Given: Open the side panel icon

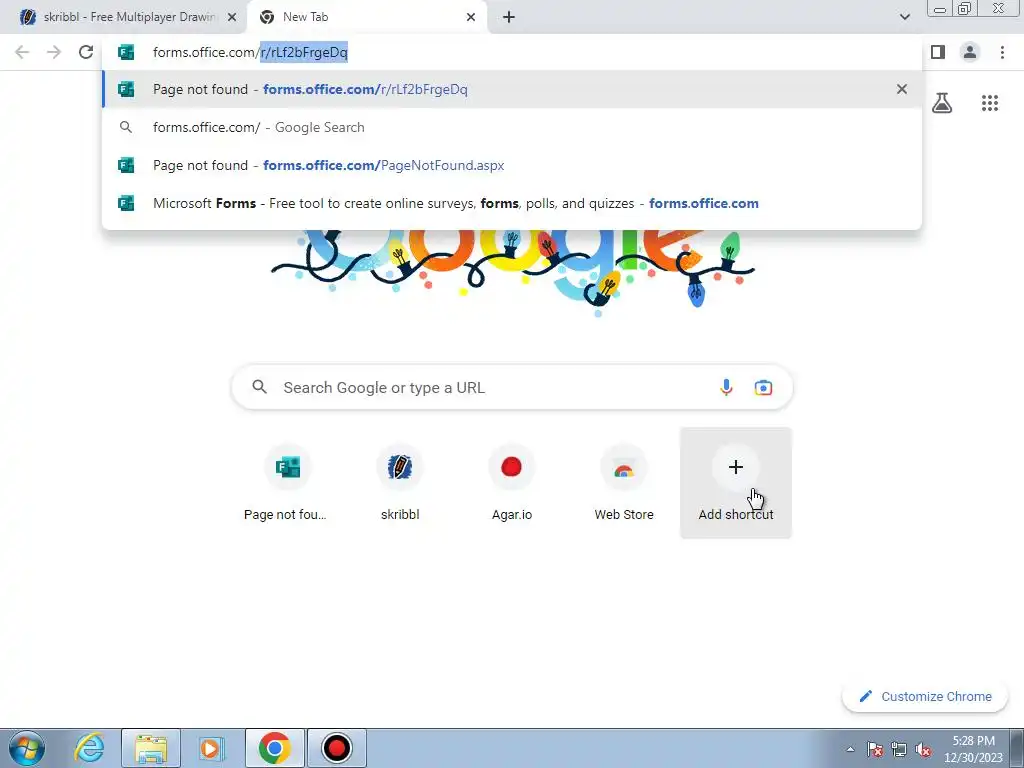Looking at the screenshot, I should click(938, 52).
